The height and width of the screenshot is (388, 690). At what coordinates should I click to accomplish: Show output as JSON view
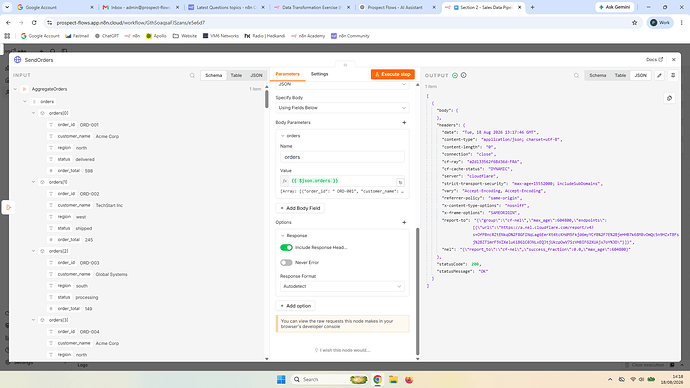click(x=640, y=75)
